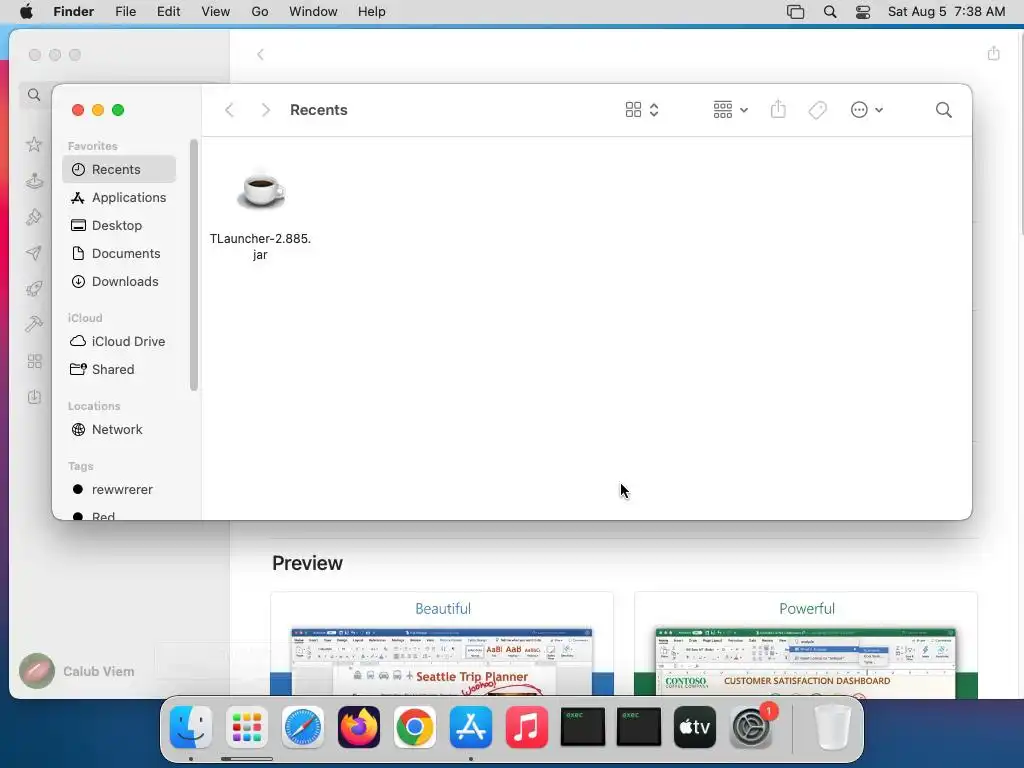Open Updates in App Store sidebar

click(x=34, y=397)
